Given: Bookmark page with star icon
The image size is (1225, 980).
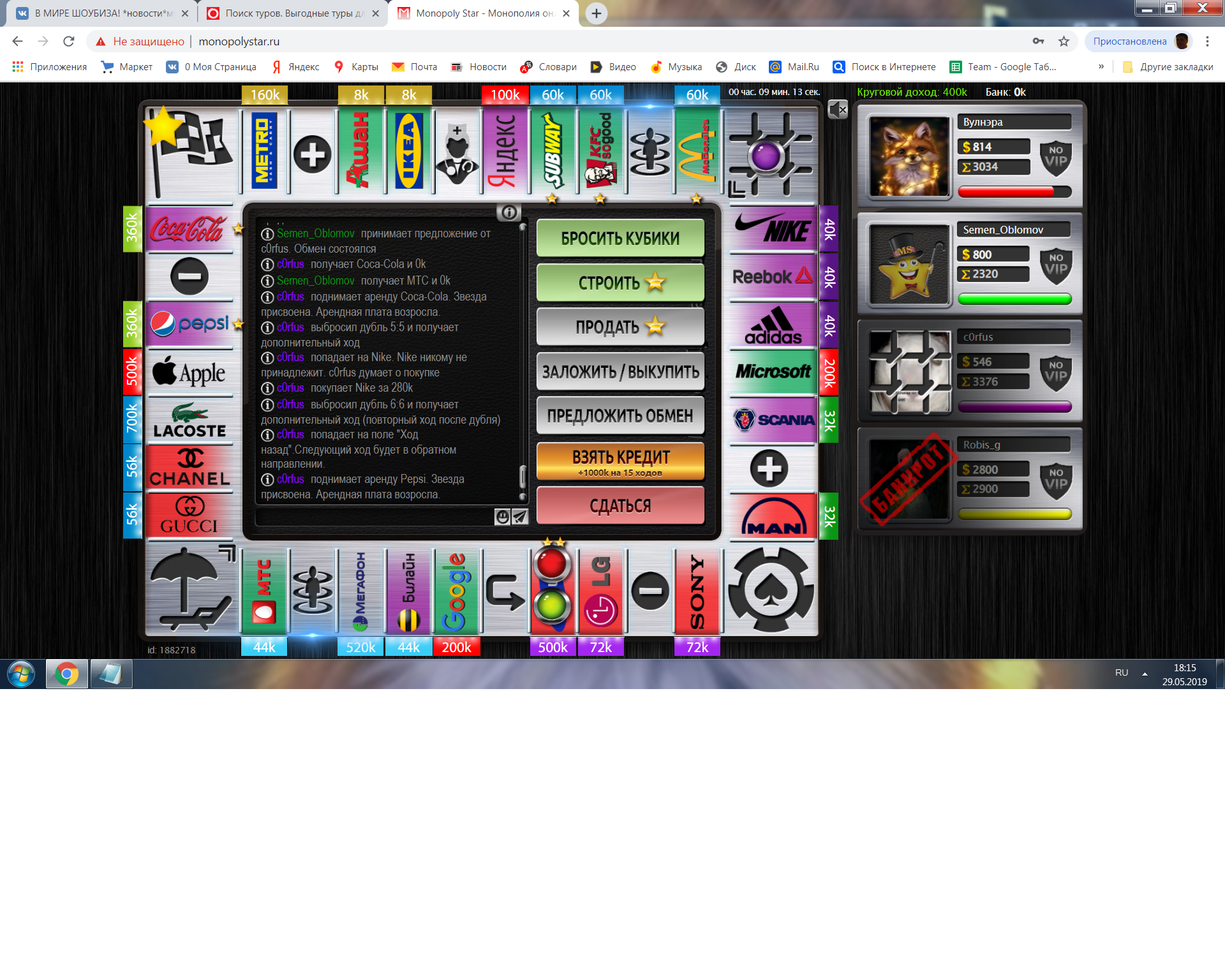Looking at the screenshot, I should 1064,41.
